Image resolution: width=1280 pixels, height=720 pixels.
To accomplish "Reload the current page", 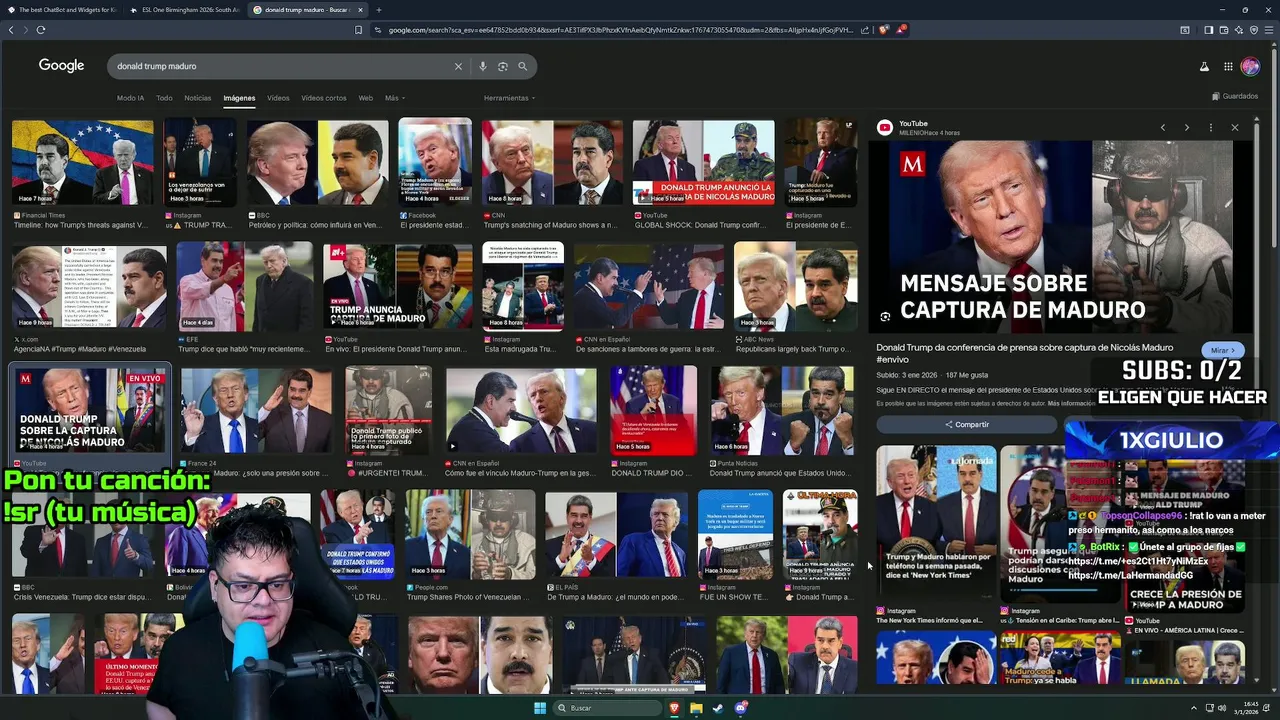I will (x=41, y=30).
